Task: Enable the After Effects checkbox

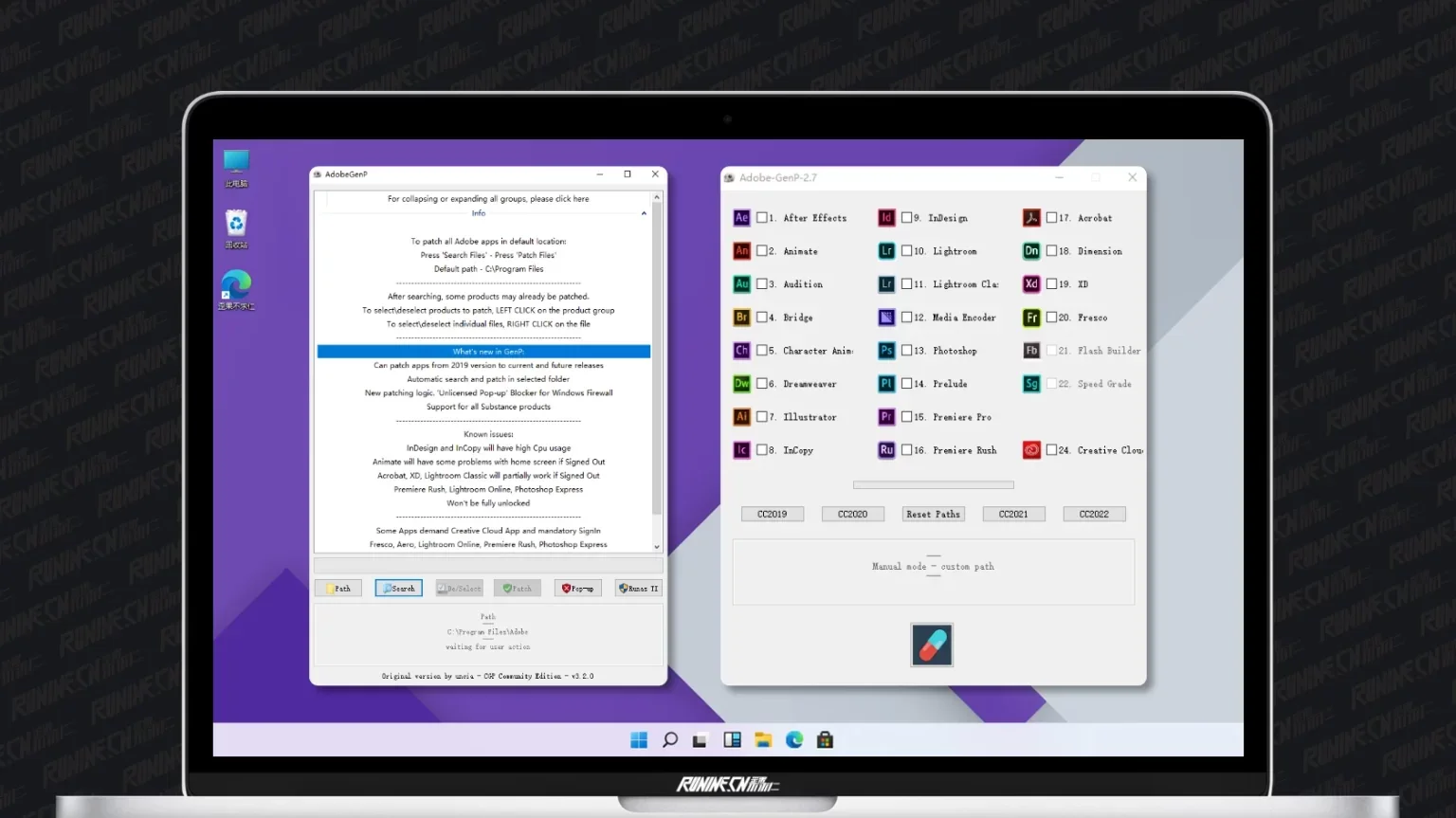Action: pyautogui.click(x=762, y=218)
